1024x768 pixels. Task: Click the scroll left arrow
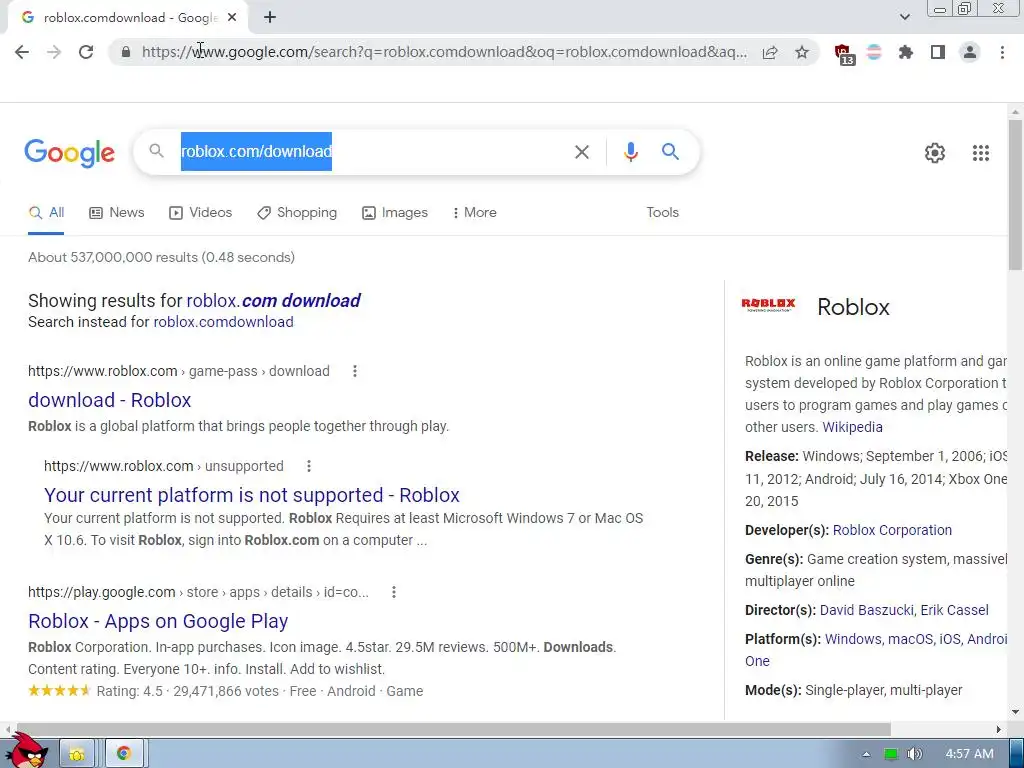pos(7,729)
